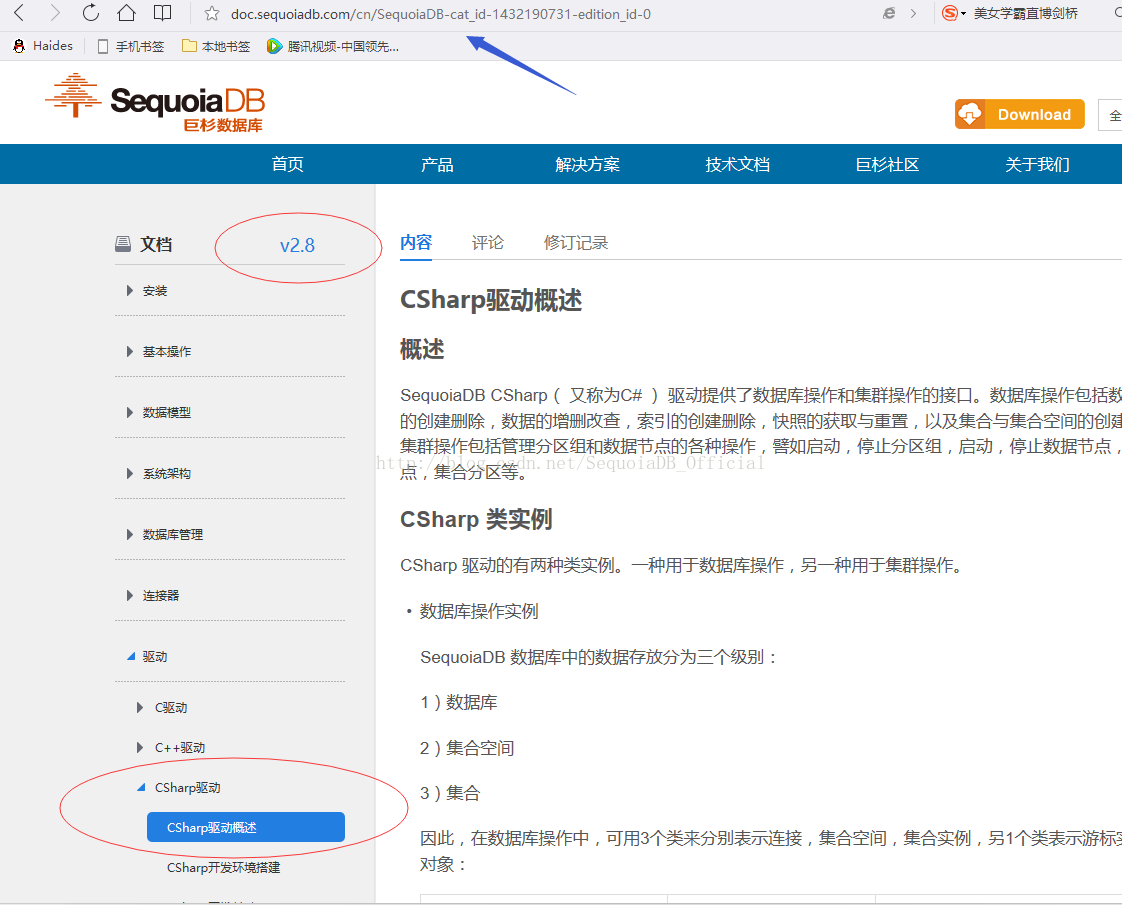Viewport: 1122px width, 905px height.
Task: Expand the 基本操作 tree arrow
Action: tap(130, 351)
